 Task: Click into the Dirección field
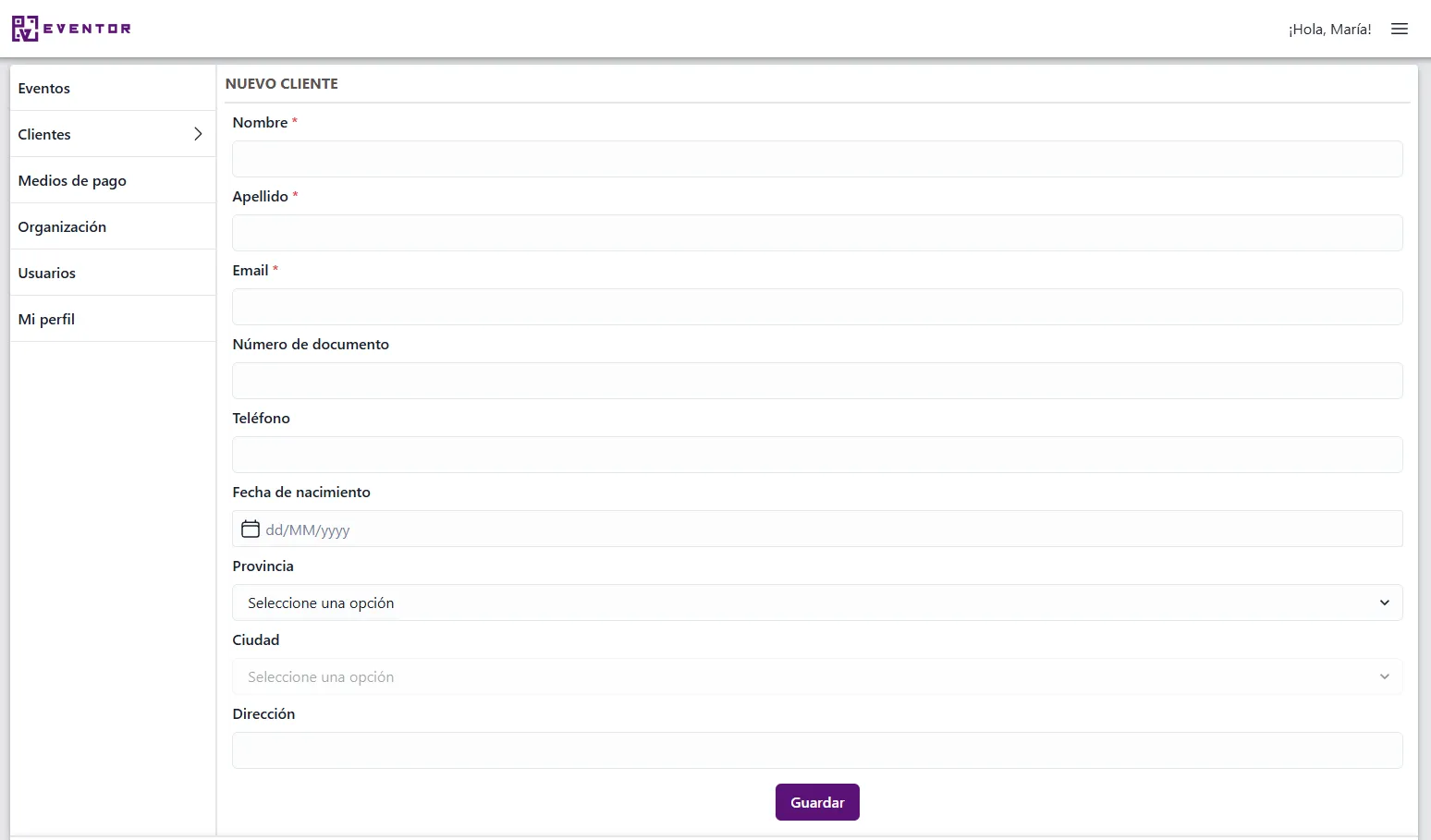coord(817,750)
